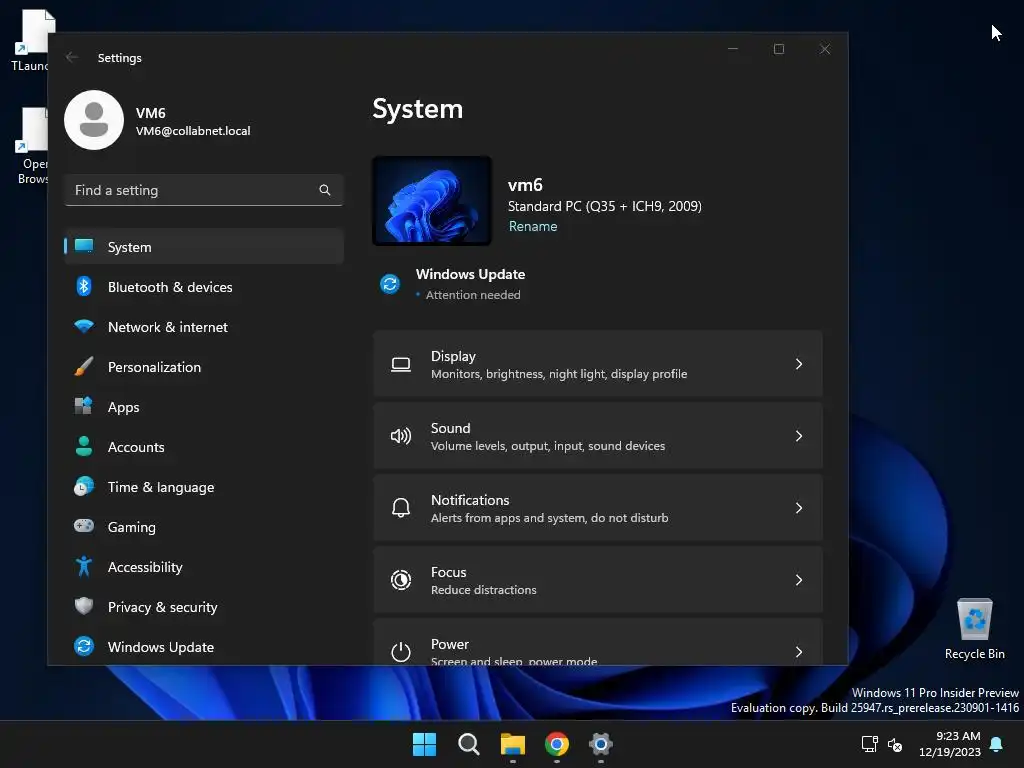Open Accessibility settings
The width and height of the screenshot is (1024, 768).
204,566
